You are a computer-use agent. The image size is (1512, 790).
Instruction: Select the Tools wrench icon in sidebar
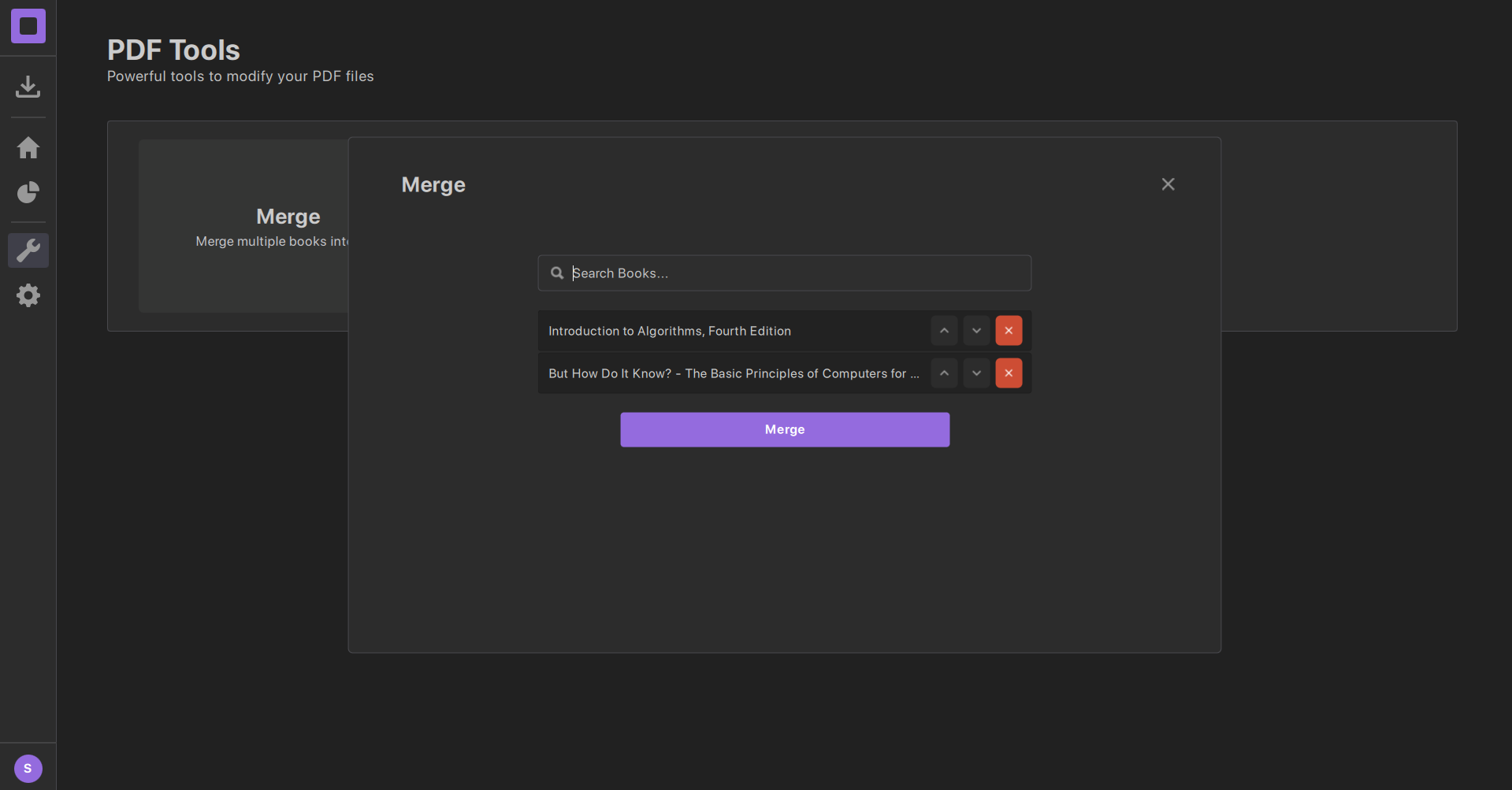28,250
